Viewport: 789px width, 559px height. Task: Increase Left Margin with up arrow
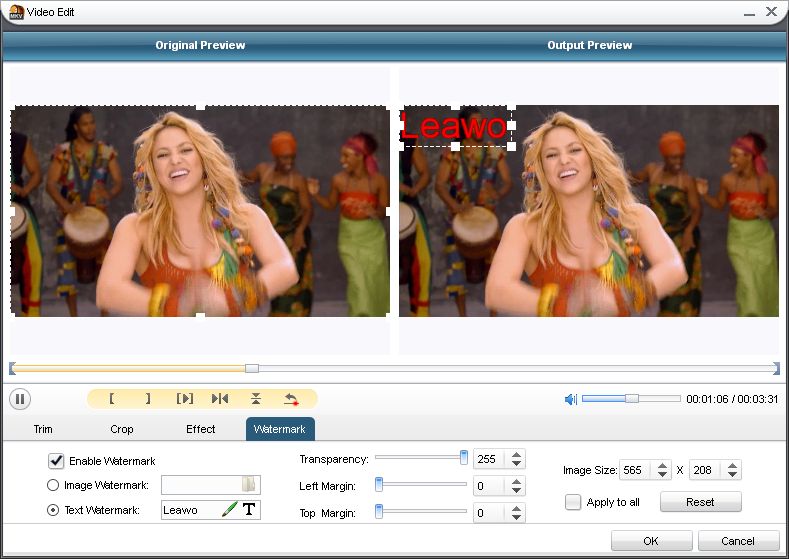click(x=517, y=482)
